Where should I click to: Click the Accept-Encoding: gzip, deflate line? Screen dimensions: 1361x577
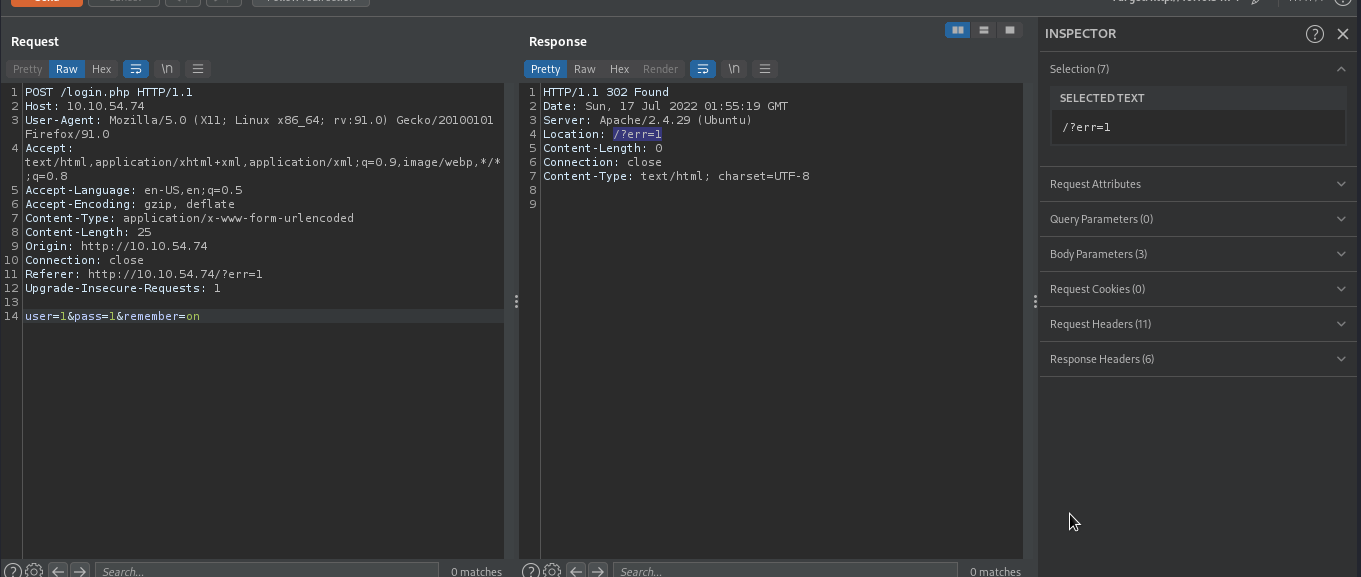pos(130,204)
